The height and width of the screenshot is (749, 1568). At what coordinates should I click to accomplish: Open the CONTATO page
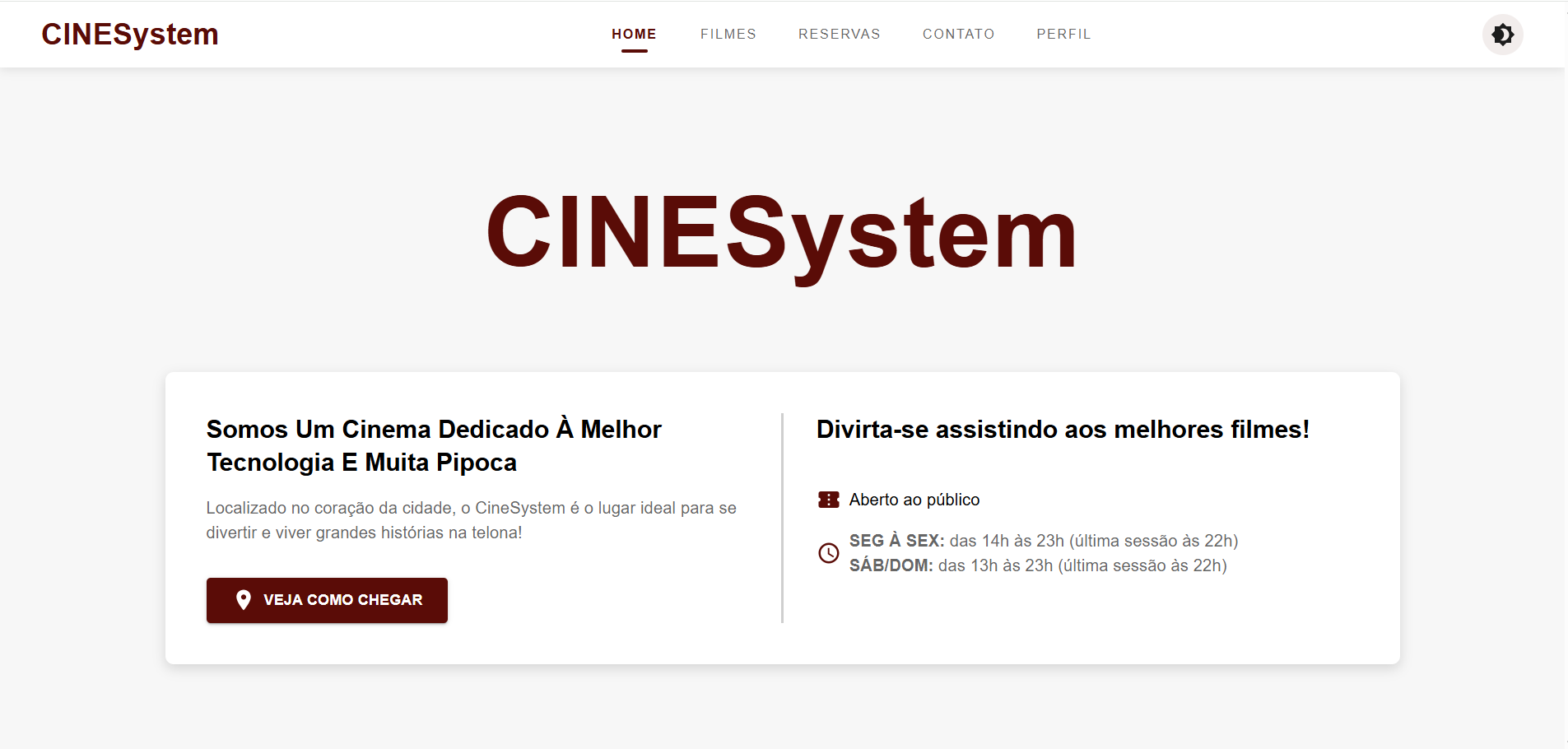tap(958, 34)
